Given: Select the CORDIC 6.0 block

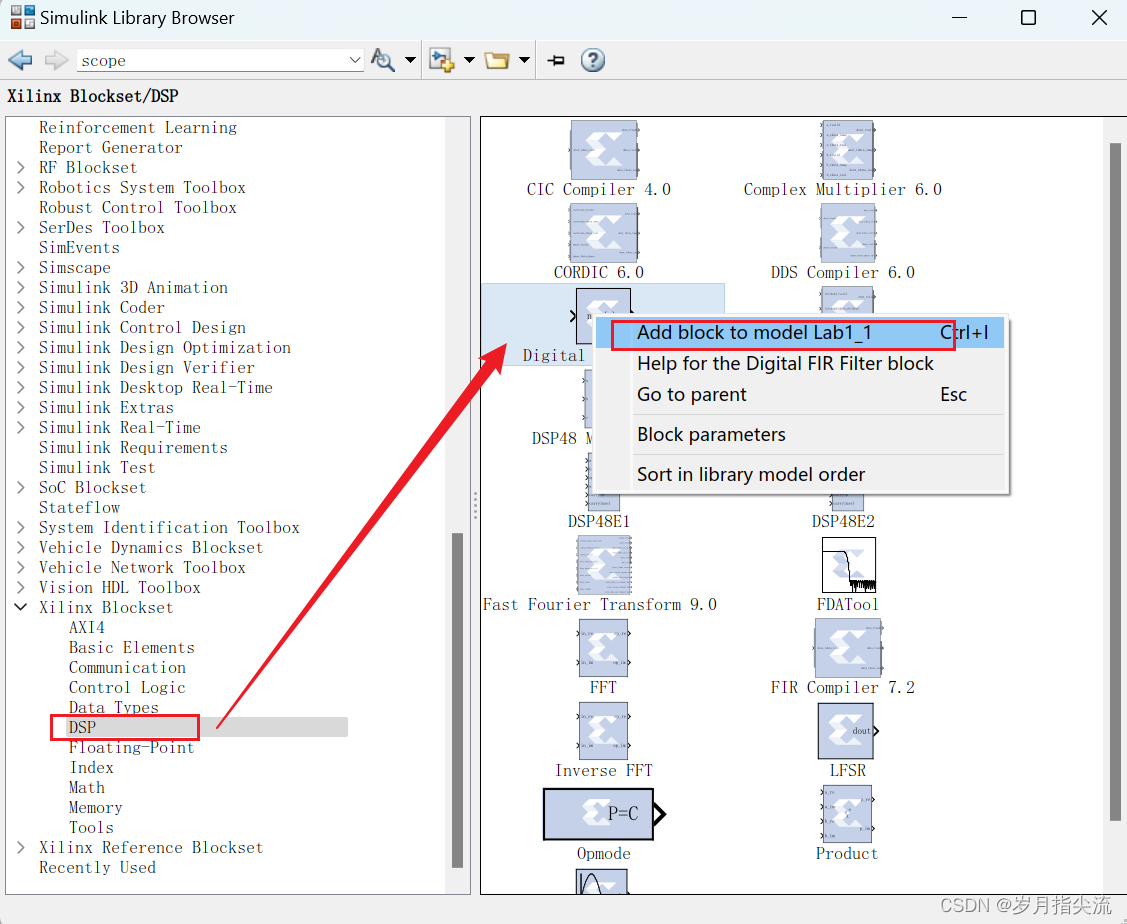Looking at the screenshot, I should tap(604, 233).
